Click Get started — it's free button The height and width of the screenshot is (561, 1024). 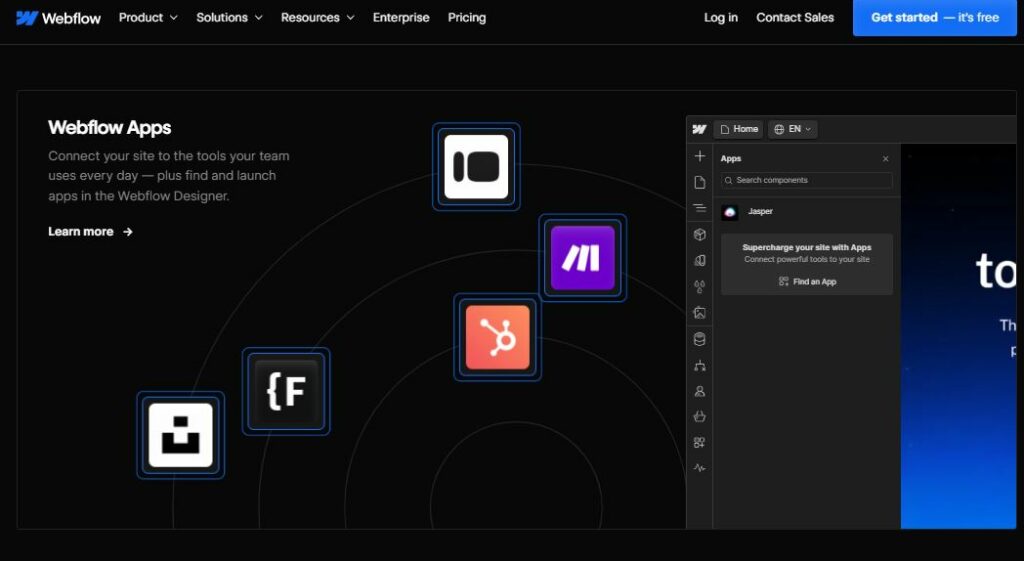point(935,18)
